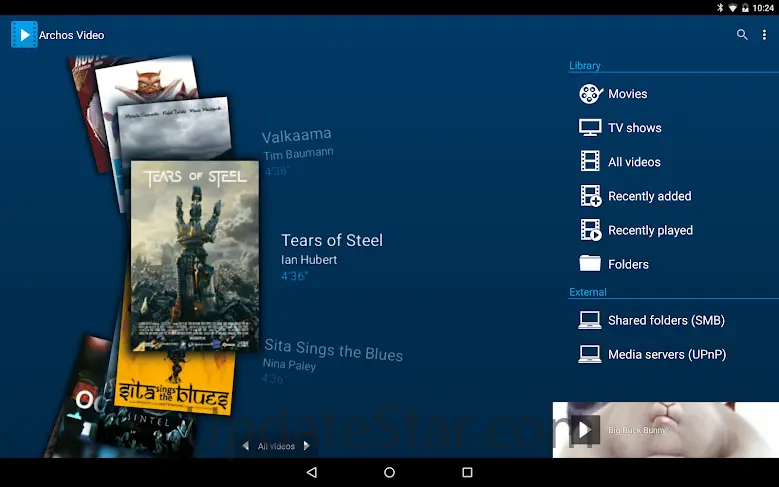
Task: Click the Library section header
Action: pos(585,66)
